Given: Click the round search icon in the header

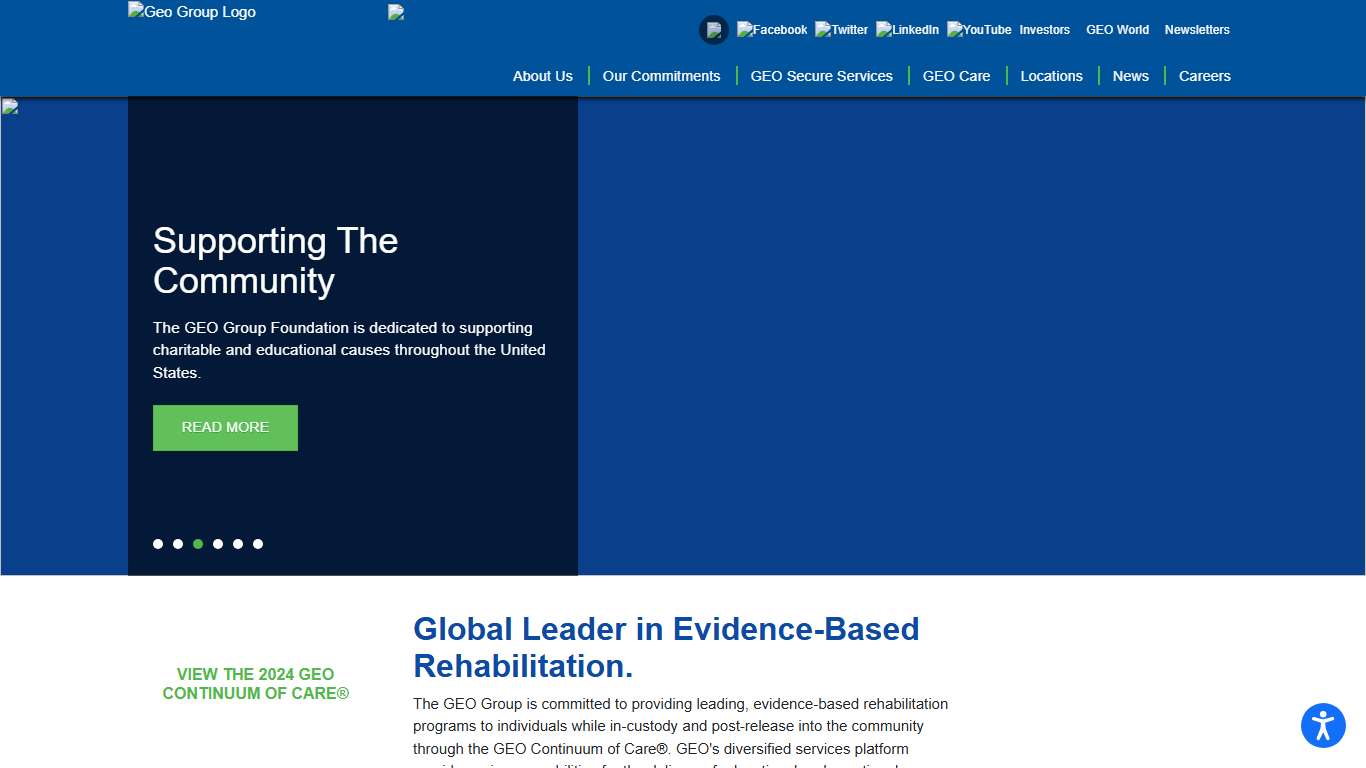Looking at the screenshot, I should click(x=713, y=29).
